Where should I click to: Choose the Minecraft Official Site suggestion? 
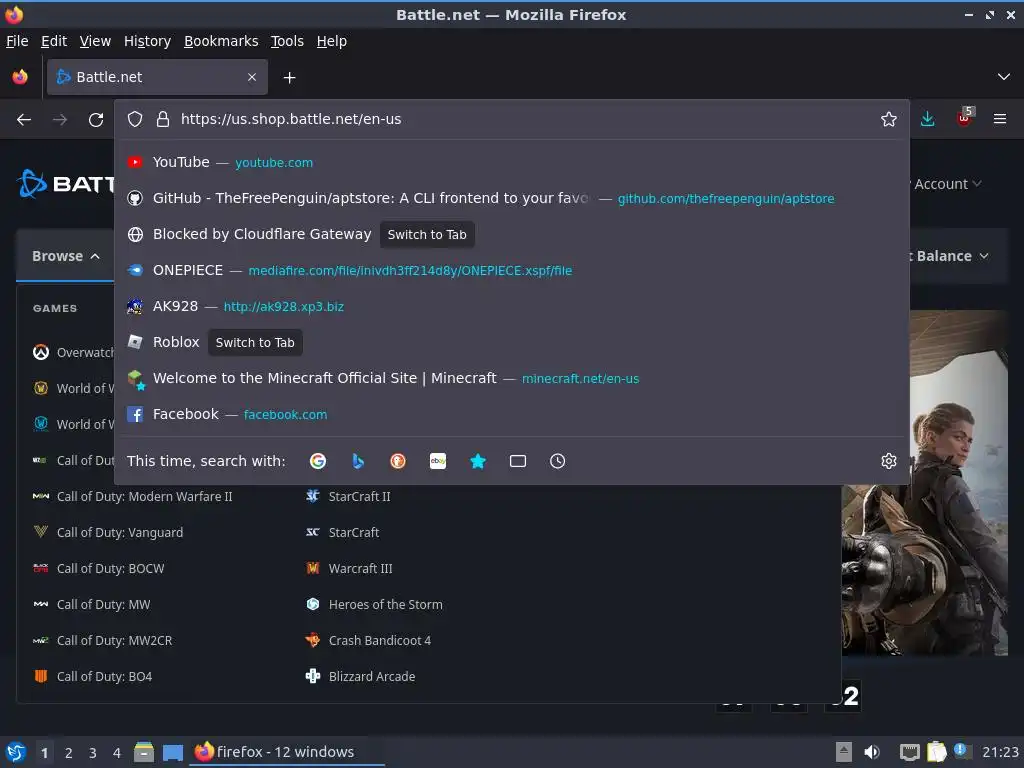(511, 378)
